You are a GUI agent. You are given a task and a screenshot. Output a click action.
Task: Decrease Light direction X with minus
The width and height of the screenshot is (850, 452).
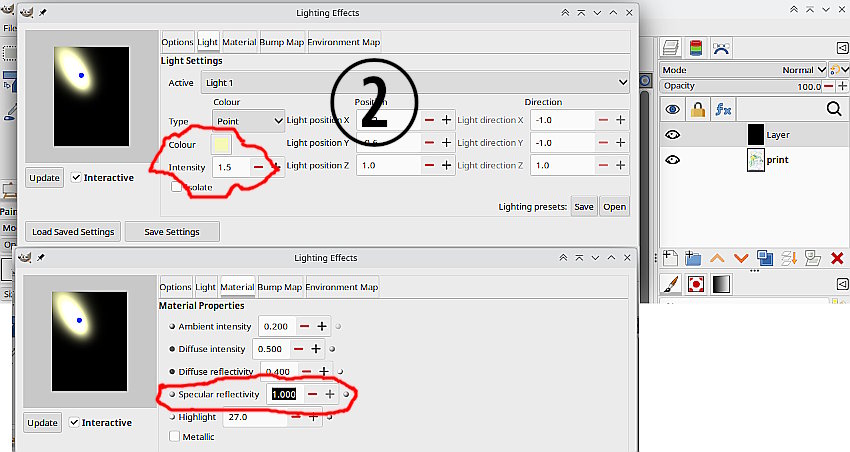[603, 120]
